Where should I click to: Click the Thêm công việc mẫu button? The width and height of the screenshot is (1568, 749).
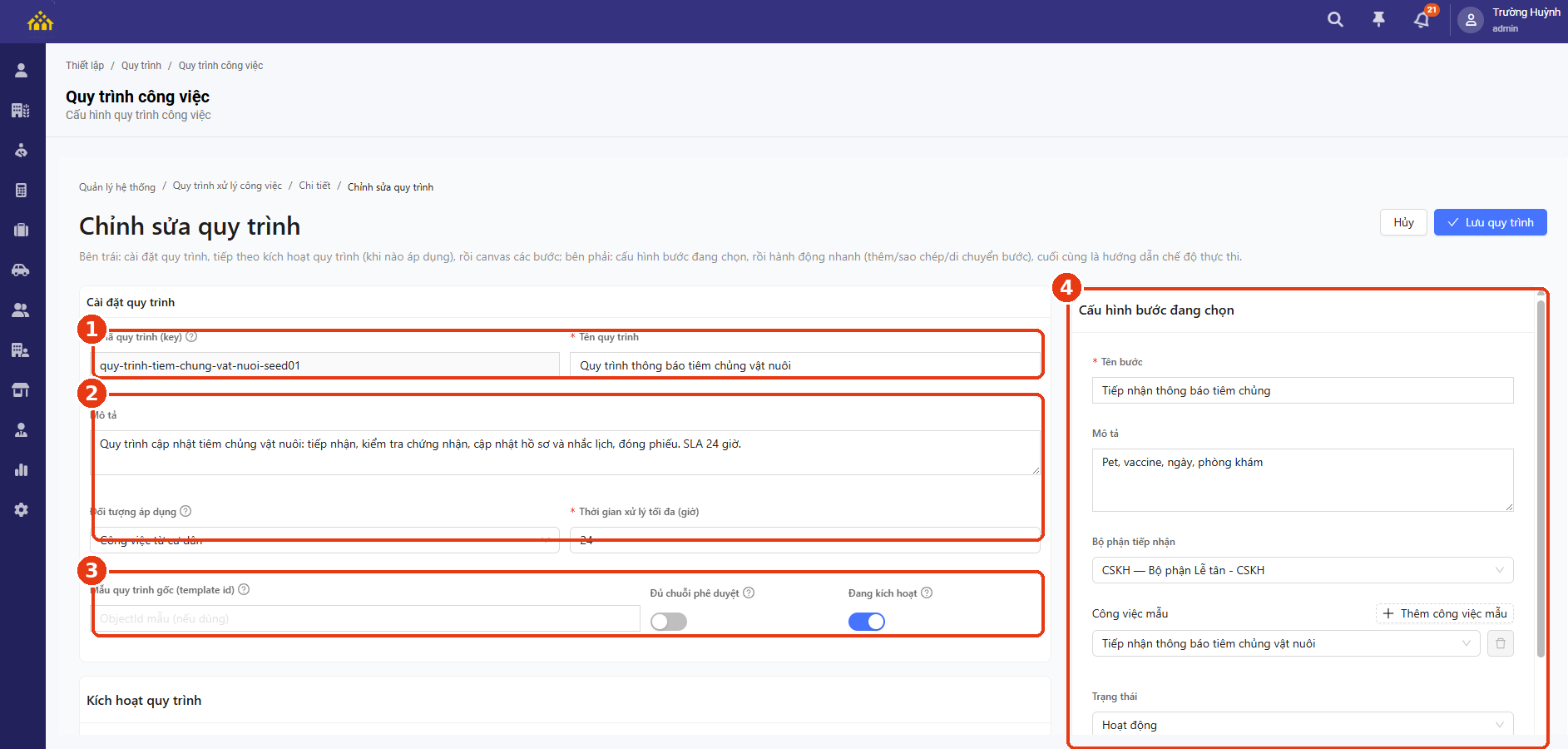[1445, 613]
